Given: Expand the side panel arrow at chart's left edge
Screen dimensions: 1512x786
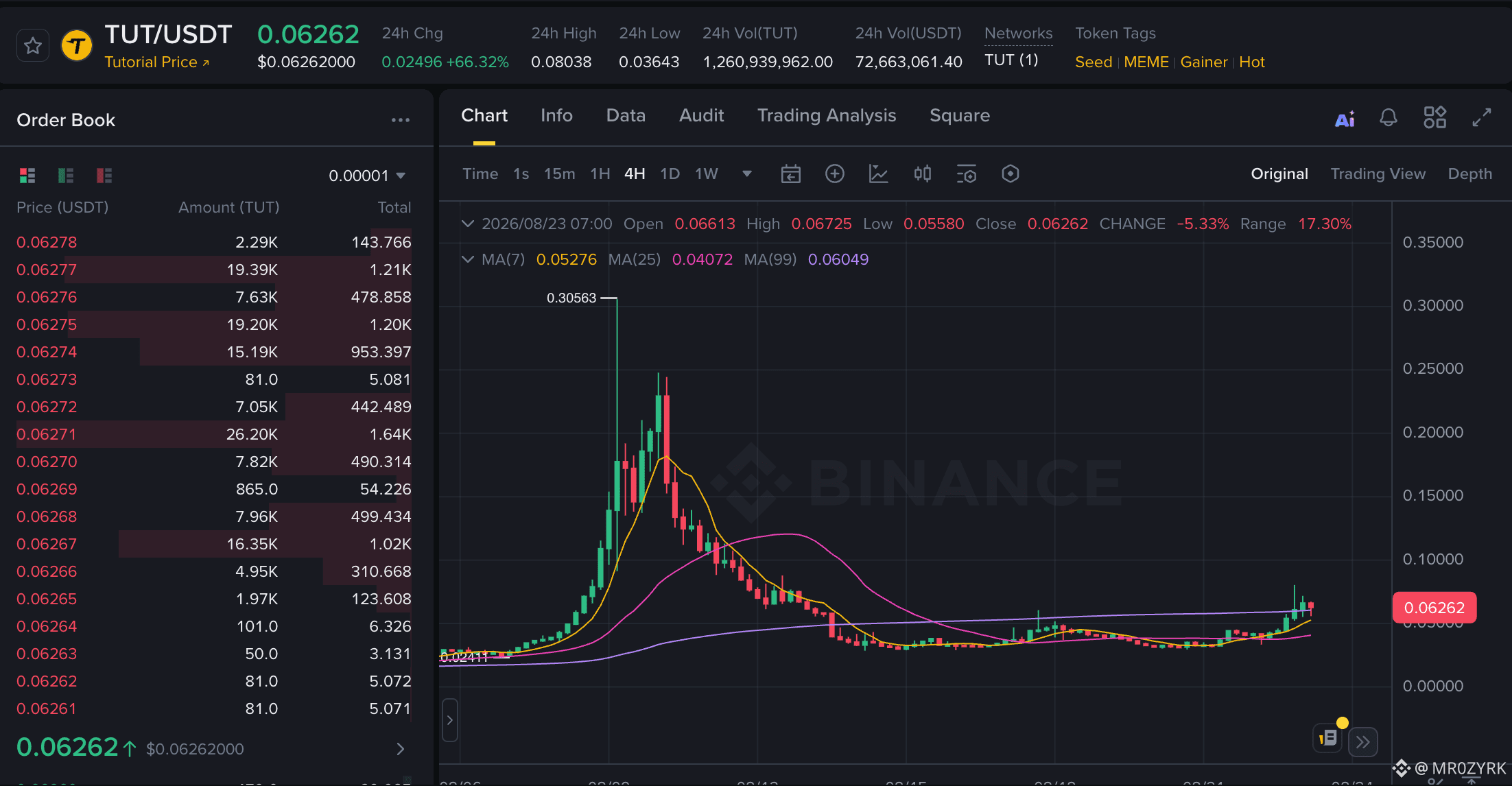Looking at the screenshot, I should click(450, 720).
